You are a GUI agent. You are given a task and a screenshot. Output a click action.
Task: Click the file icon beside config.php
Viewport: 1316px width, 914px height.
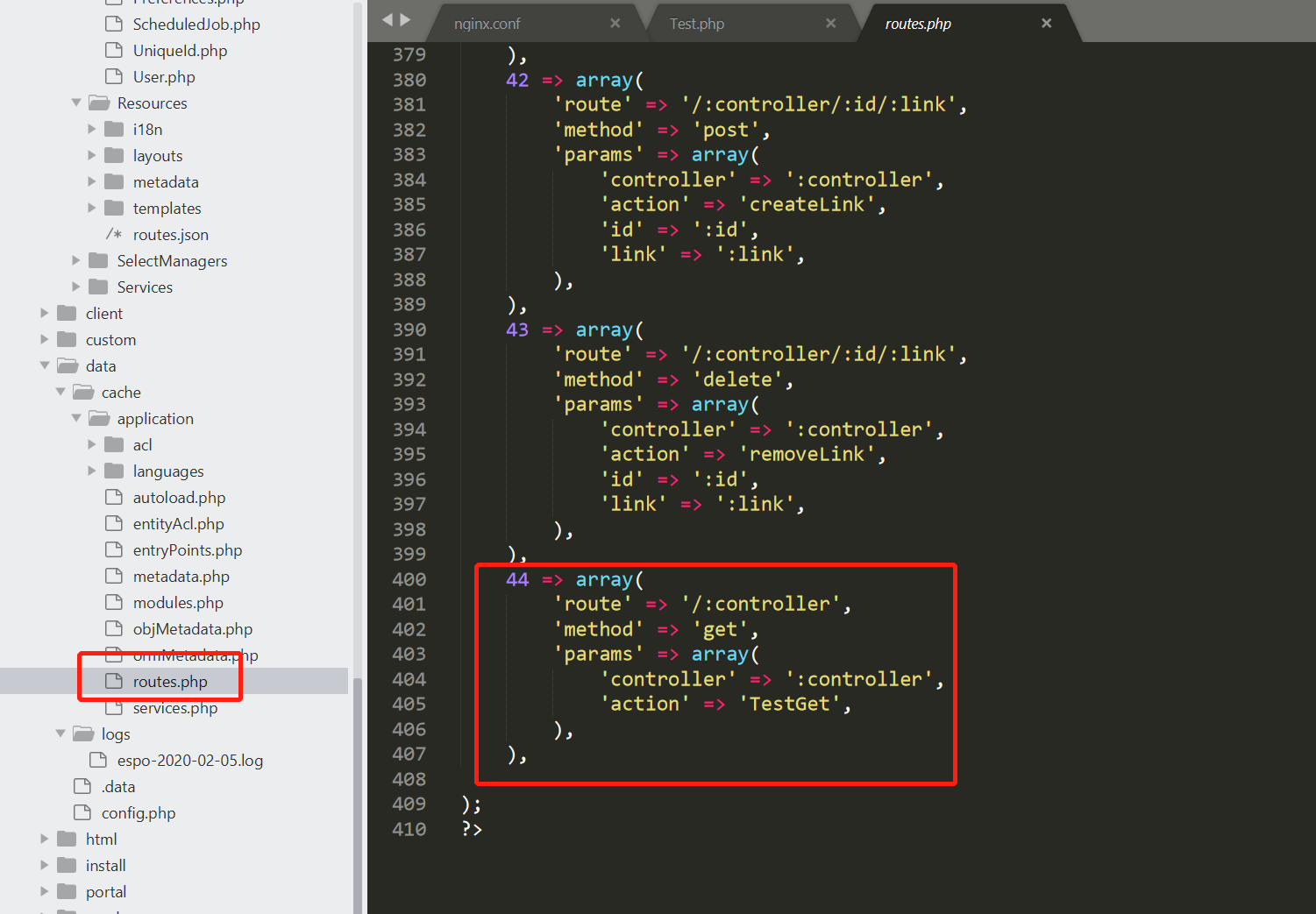click(x=82, y=812)
